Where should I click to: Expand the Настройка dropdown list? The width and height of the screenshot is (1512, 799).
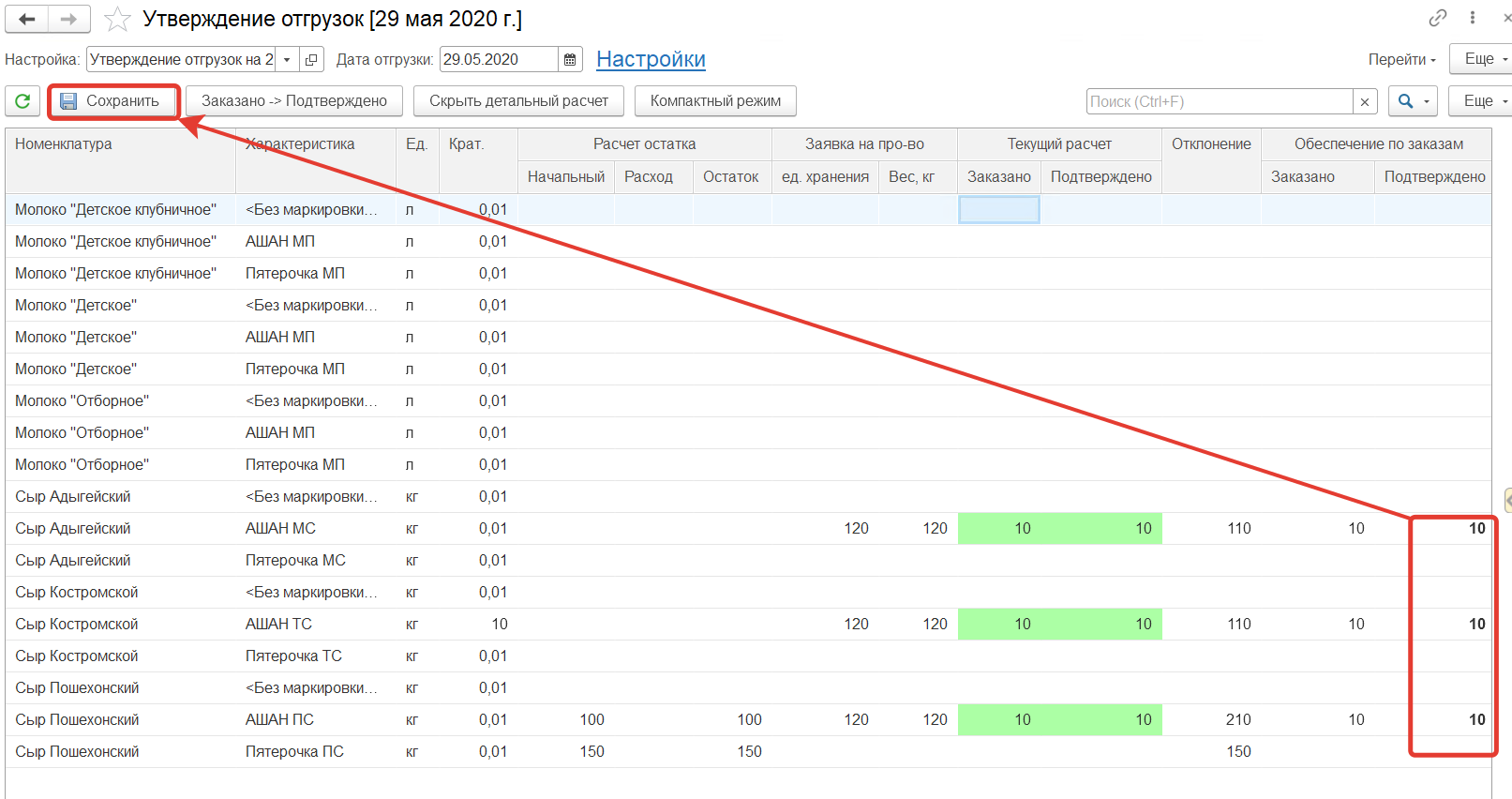click(287, 60)
